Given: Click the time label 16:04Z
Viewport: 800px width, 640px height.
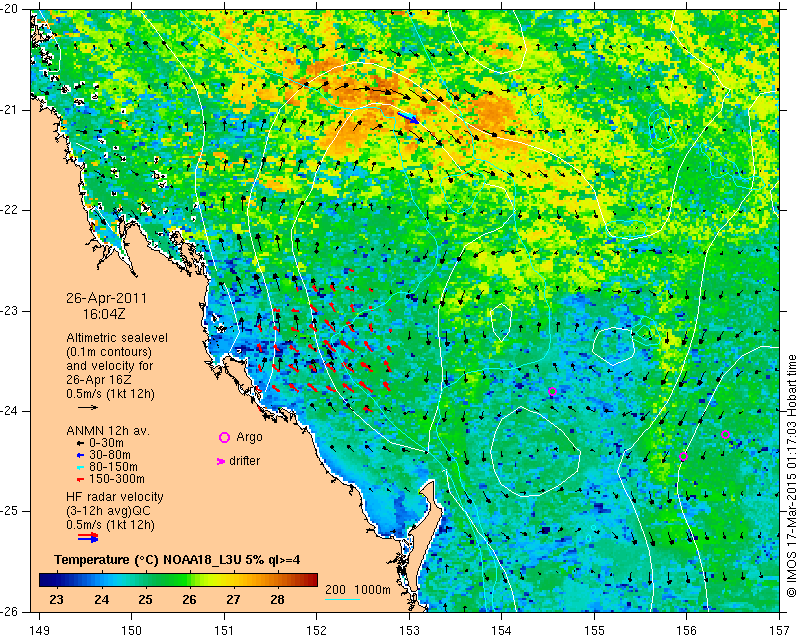Looking at the screenshot, I should (x=104, y=314).
